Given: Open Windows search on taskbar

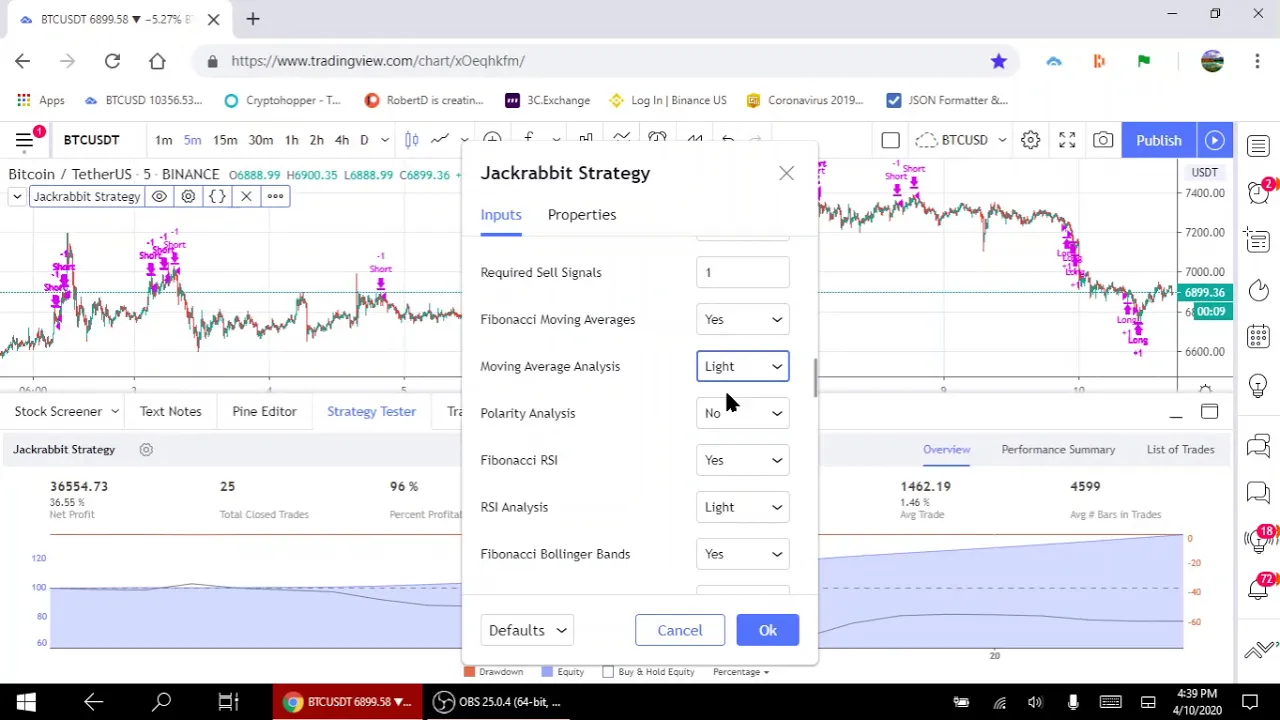Looking at the screenshot, I should click(x=161, y=702).
